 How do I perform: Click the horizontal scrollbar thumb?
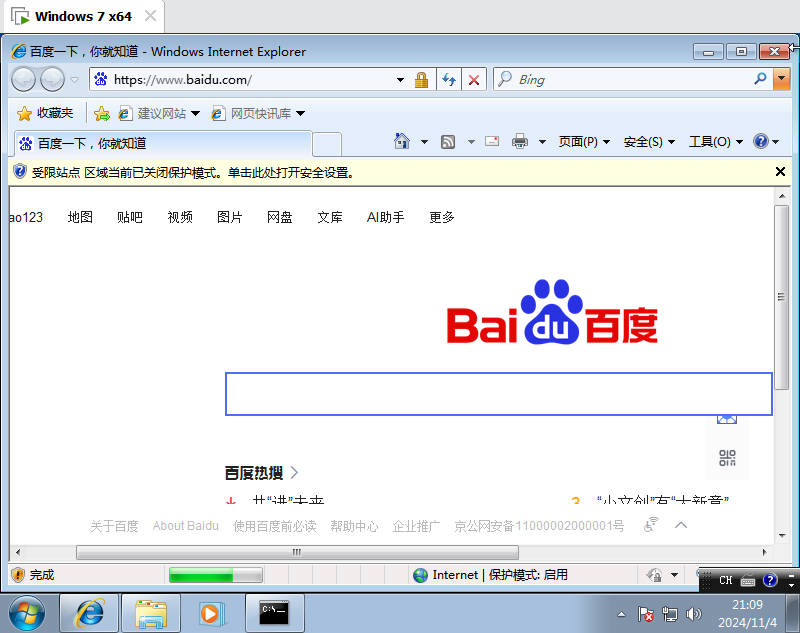[x=297, y=552]
